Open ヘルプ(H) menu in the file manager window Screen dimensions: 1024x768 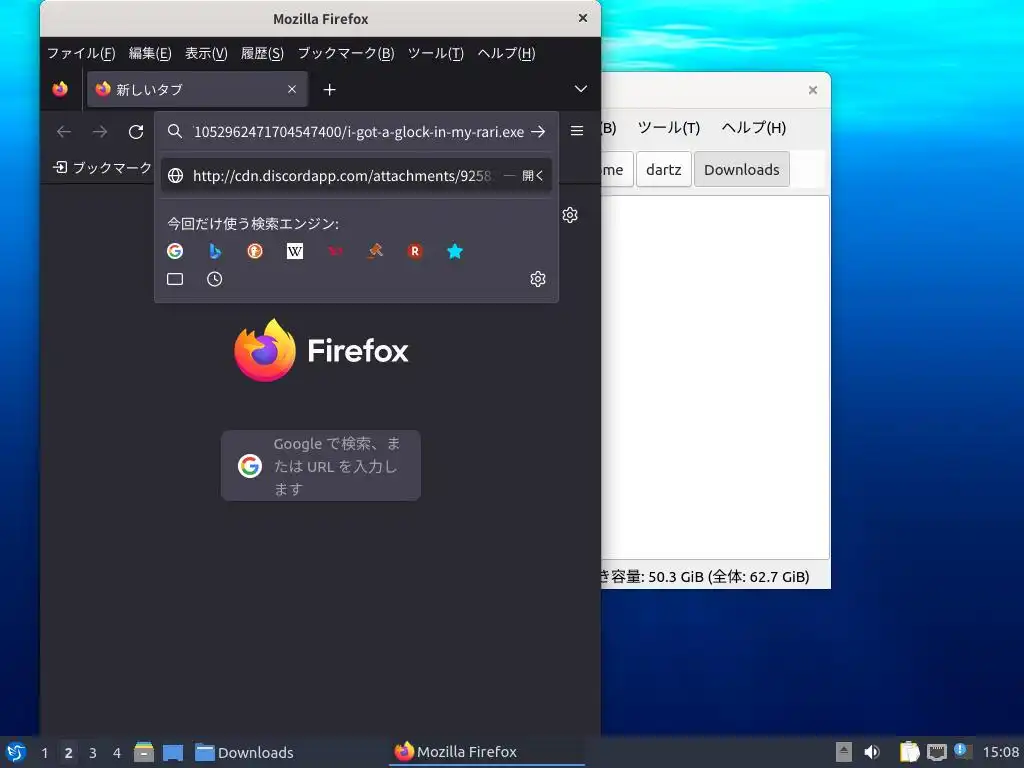coord(754,128)
